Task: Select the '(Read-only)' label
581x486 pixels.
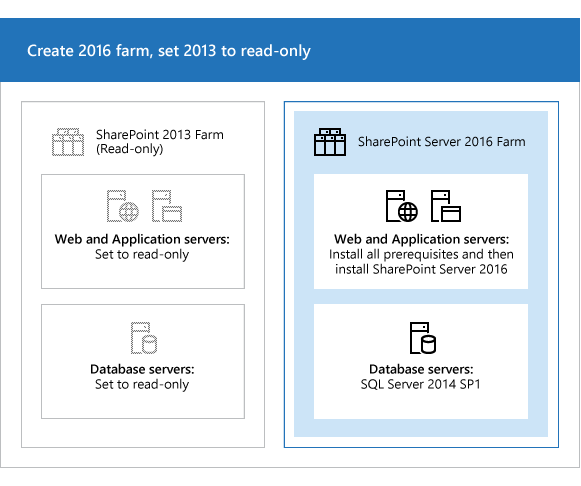Action: click(130, 149)
